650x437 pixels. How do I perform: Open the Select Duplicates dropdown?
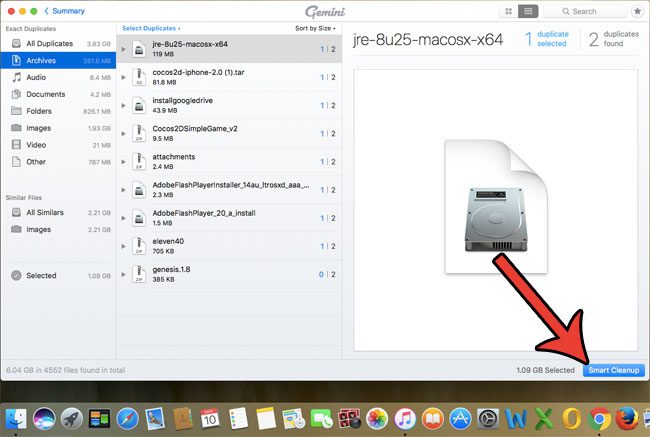click(151, 28)
